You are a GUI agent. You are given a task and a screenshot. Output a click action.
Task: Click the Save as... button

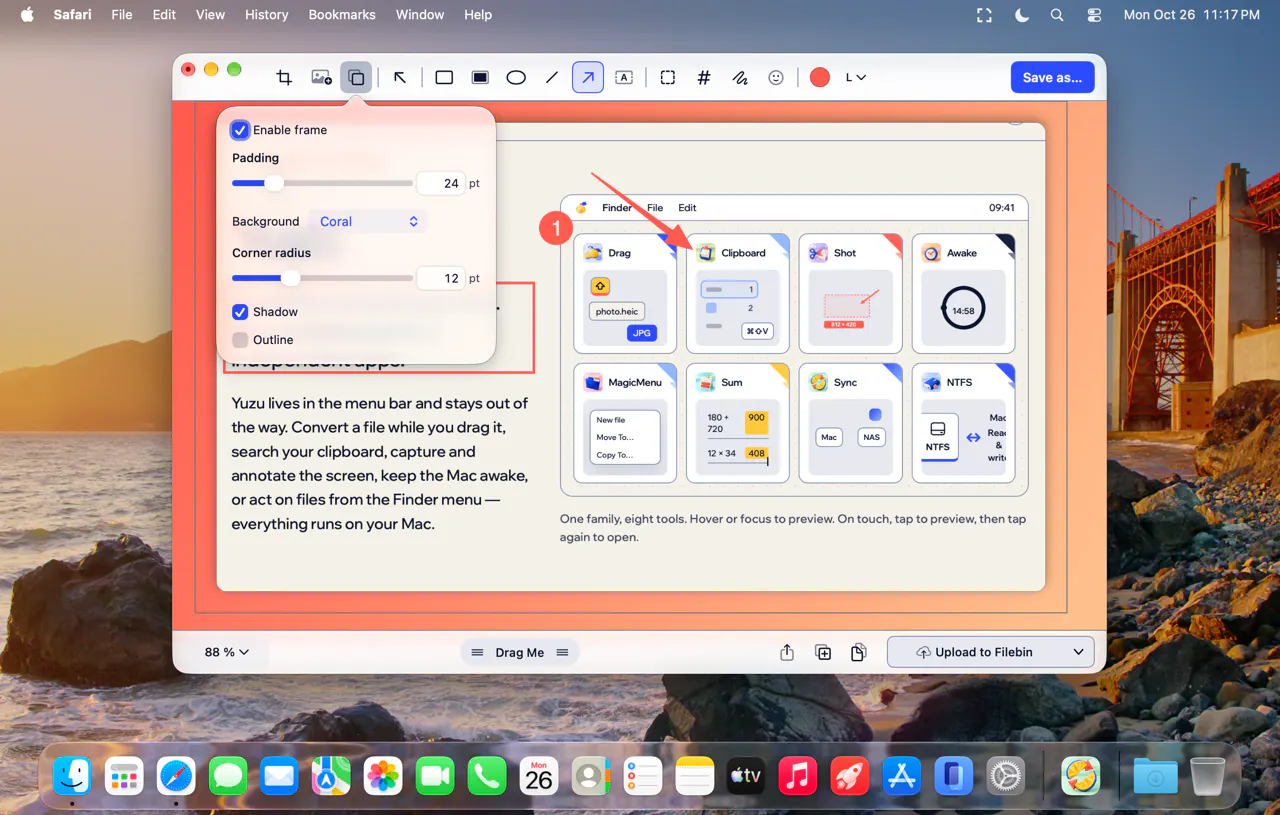coord(1052,77)
